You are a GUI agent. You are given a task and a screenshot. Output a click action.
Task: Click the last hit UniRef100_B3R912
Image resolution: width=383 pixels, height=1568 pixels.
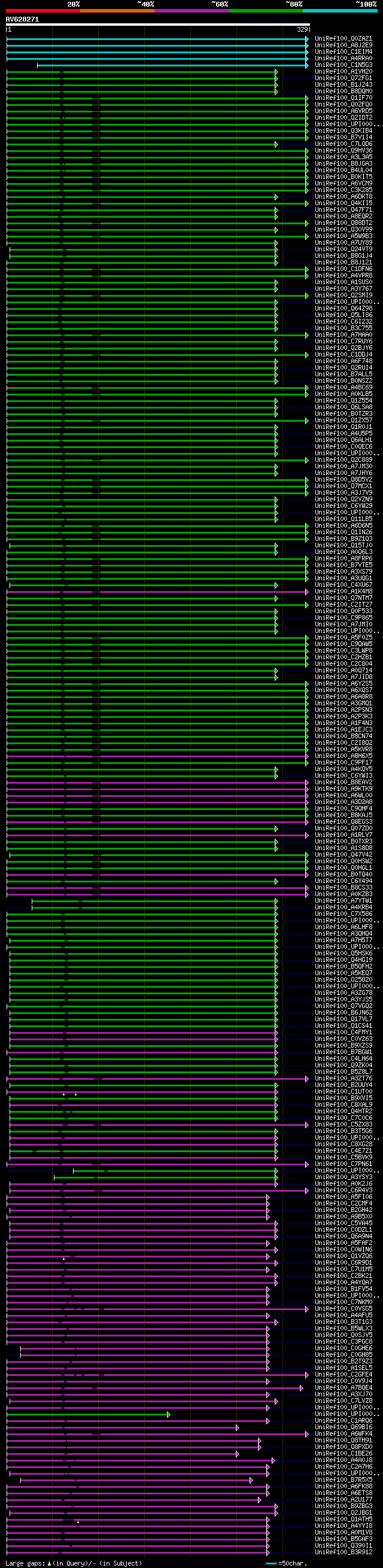[x=344, y=1554]
